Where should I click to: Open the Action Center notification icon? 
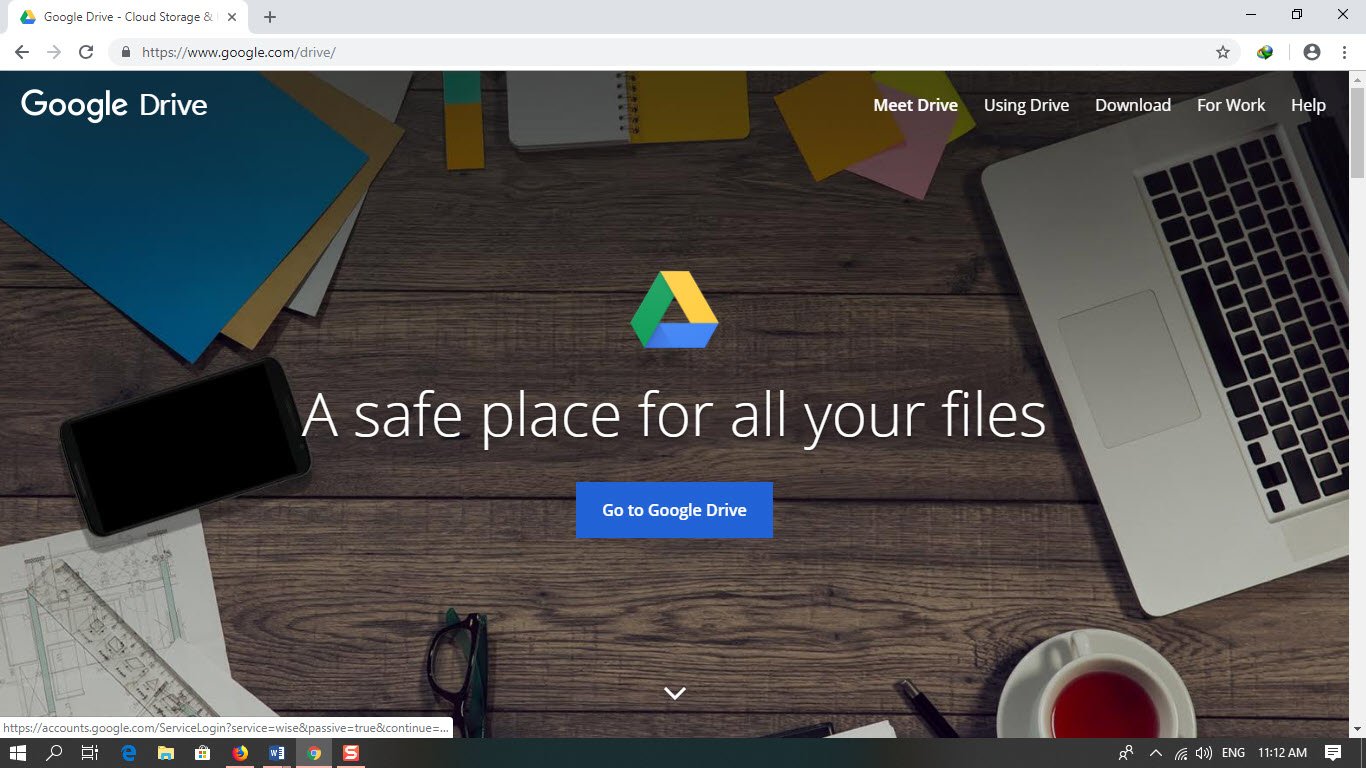[1334, 752]
